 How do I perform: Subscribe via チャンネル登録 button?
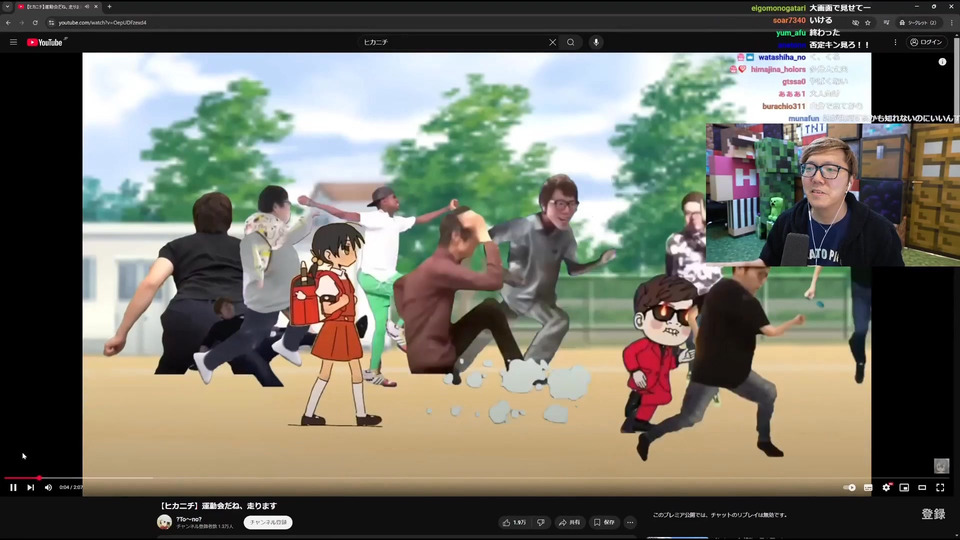tap(268, 522)
